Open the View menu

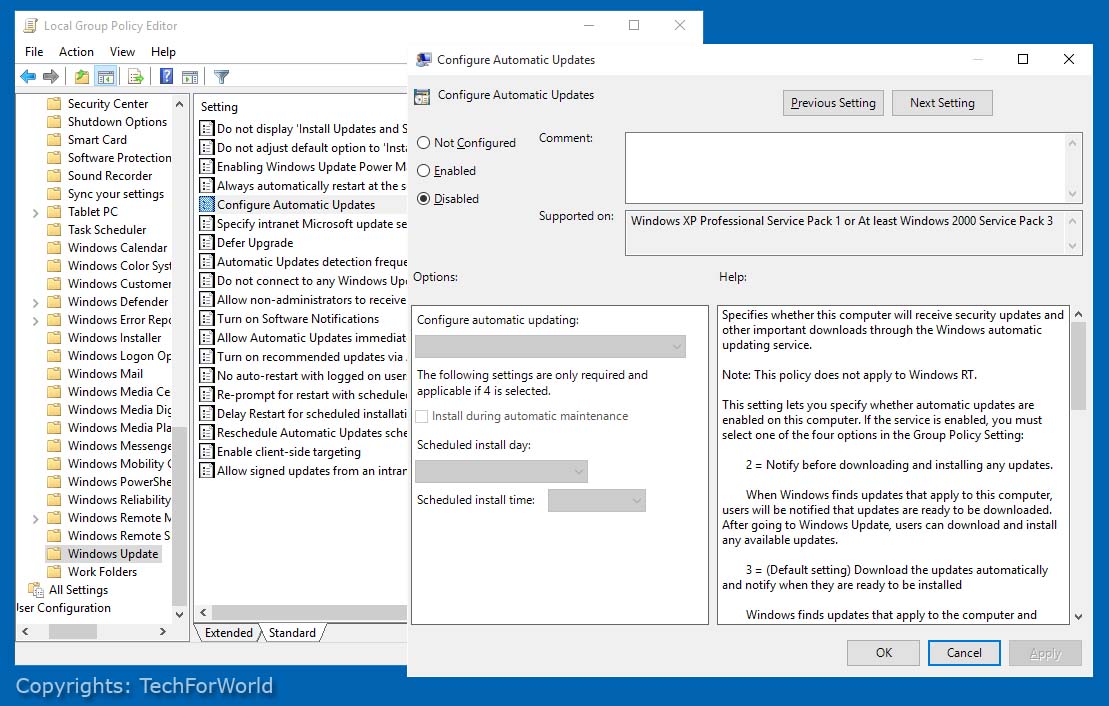(122, 52)
